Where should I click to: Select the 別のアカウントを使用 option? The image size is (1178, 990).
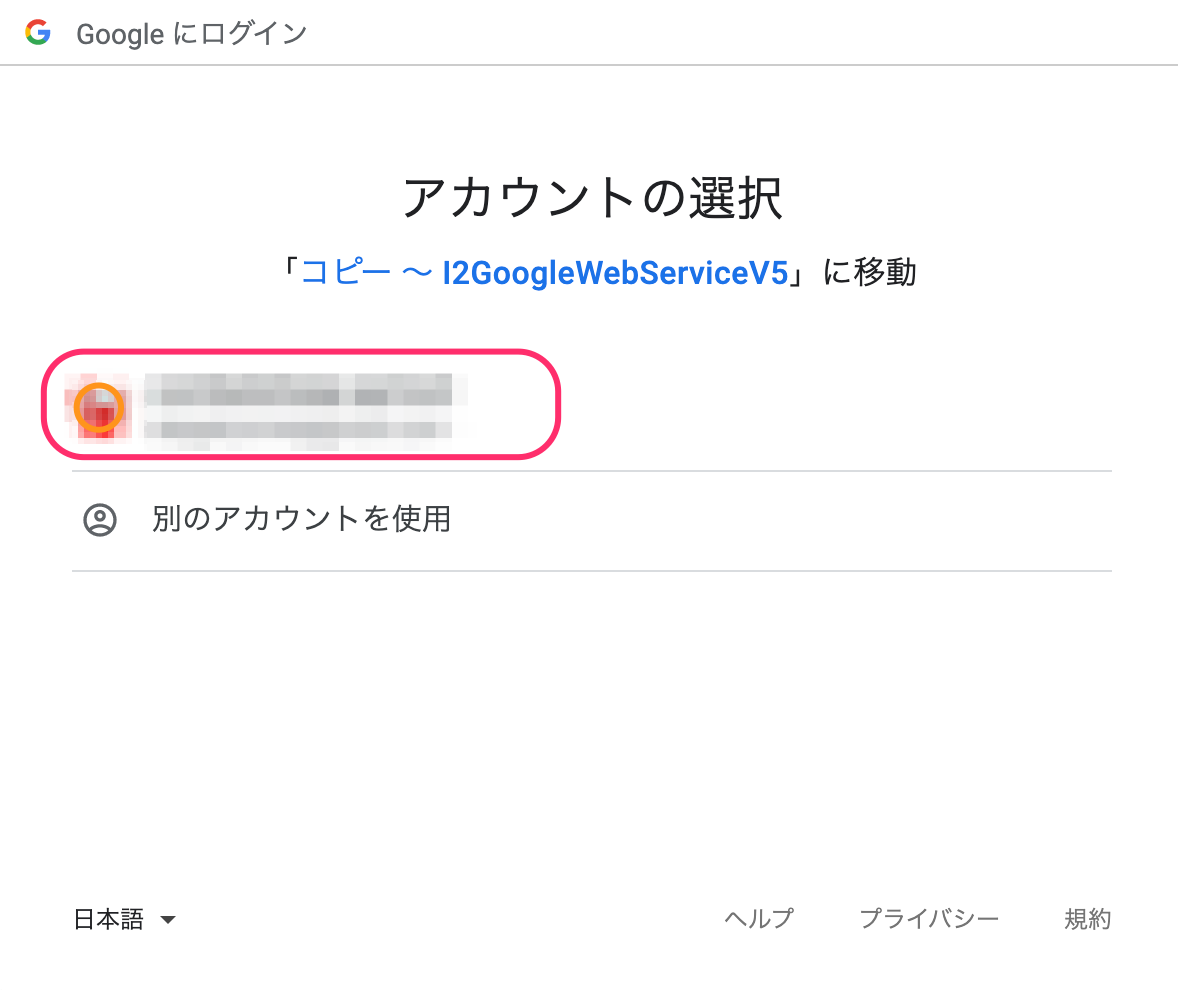click(x=301, y=519)
